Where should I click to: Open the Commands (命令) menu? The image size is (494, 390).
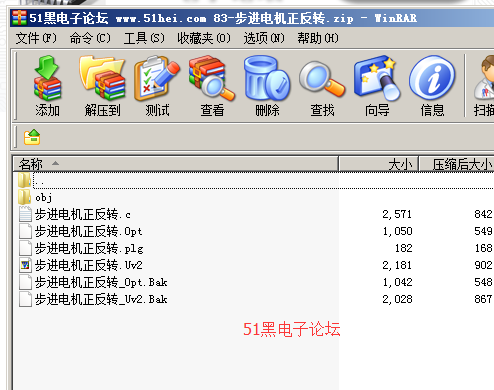click(90, 38)
